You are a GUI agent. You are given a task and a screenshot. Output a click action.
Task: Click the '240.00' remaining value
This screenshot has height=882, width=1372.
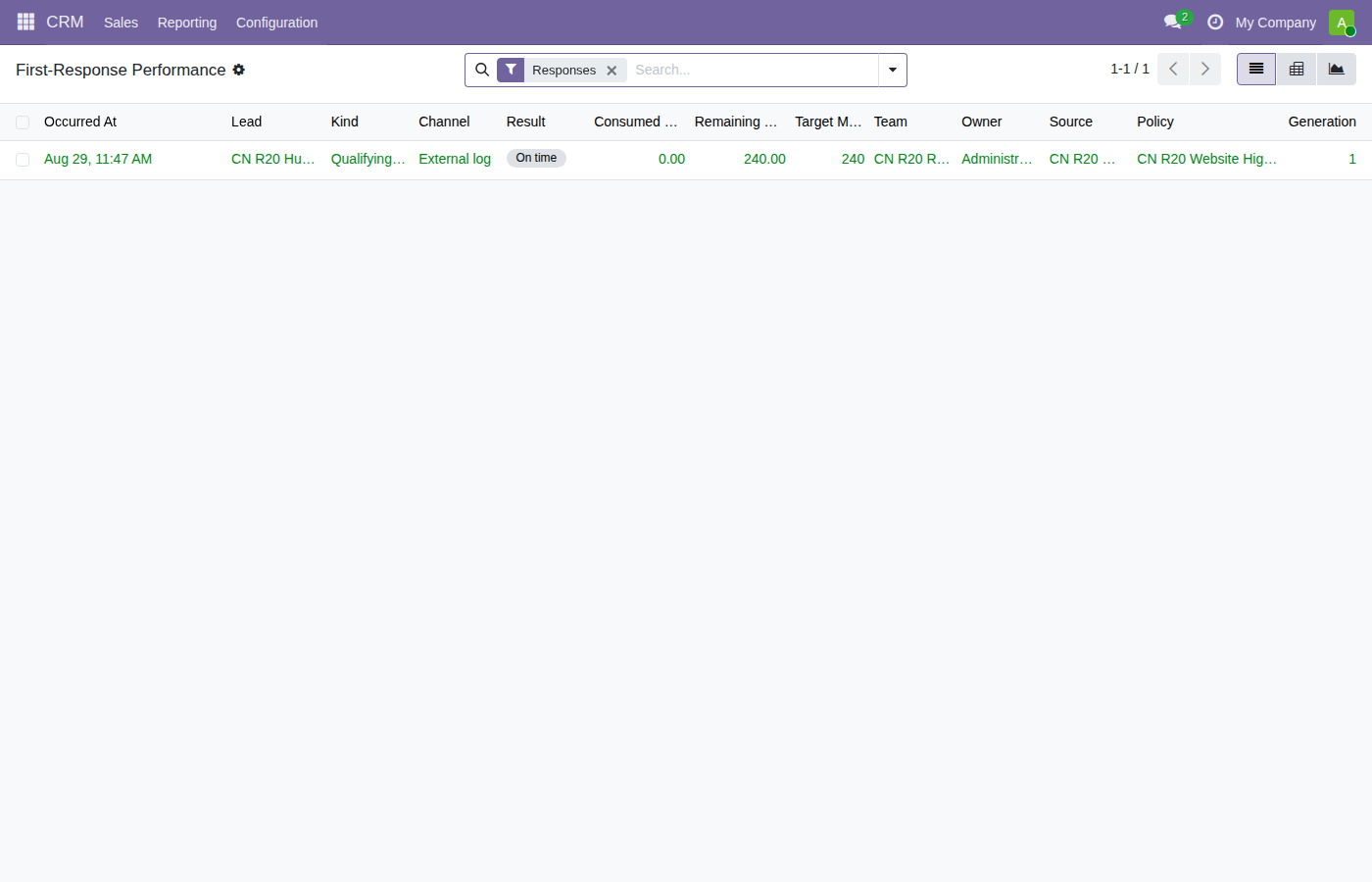click(x=764, y=159)
